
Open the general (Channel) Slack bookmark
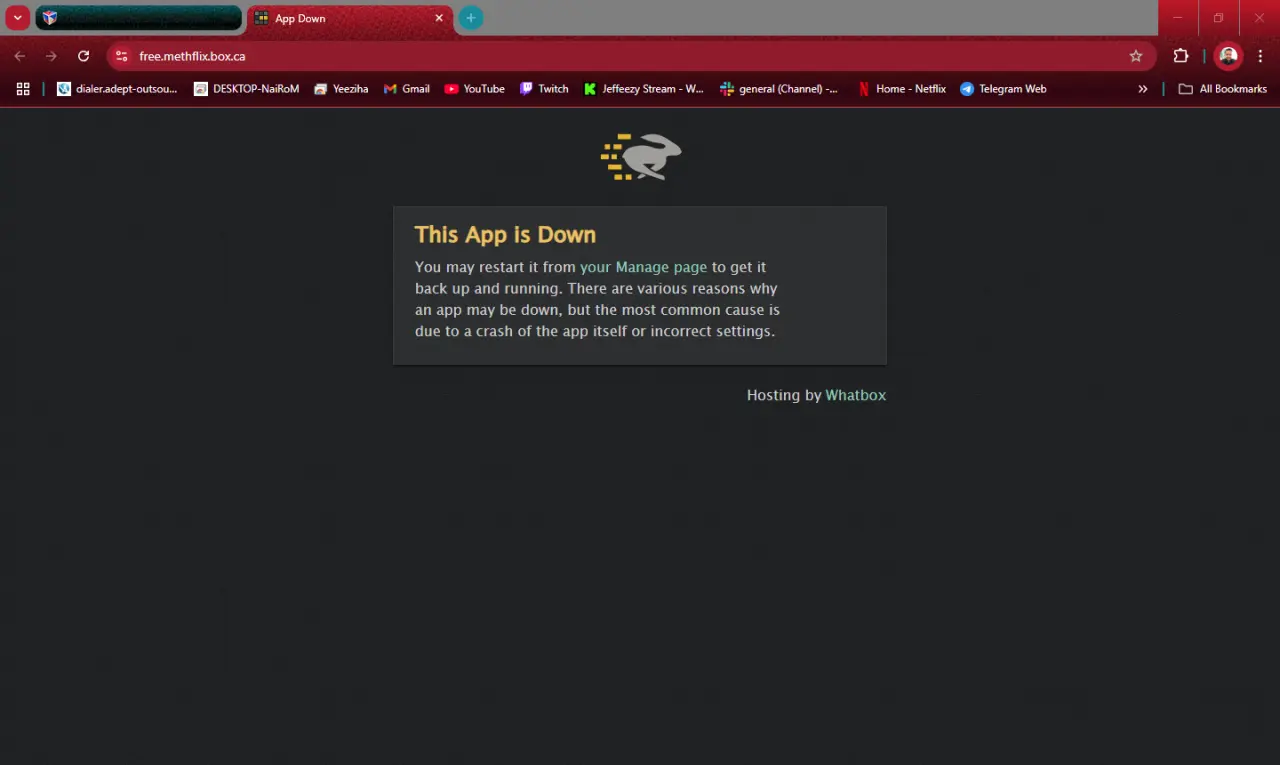tap(780, 89)
